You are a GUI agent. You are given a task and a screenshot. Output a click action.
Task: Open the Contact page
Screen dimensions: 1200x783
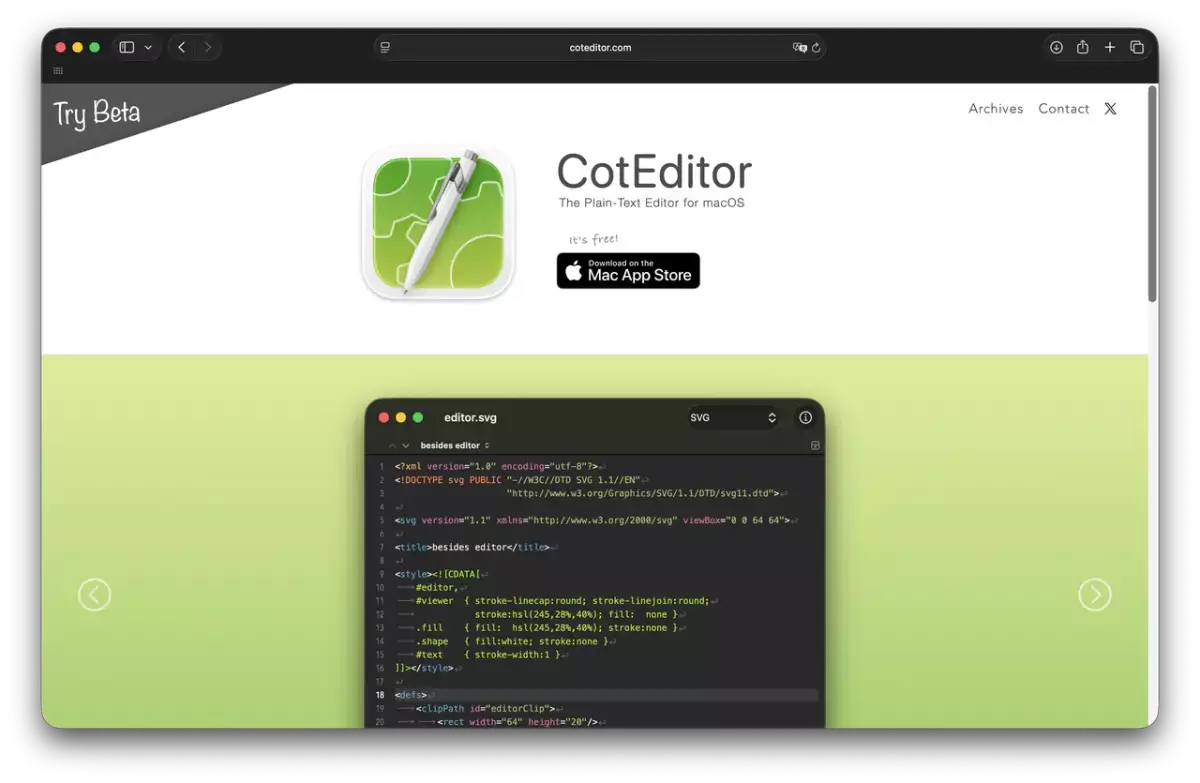1063,109
